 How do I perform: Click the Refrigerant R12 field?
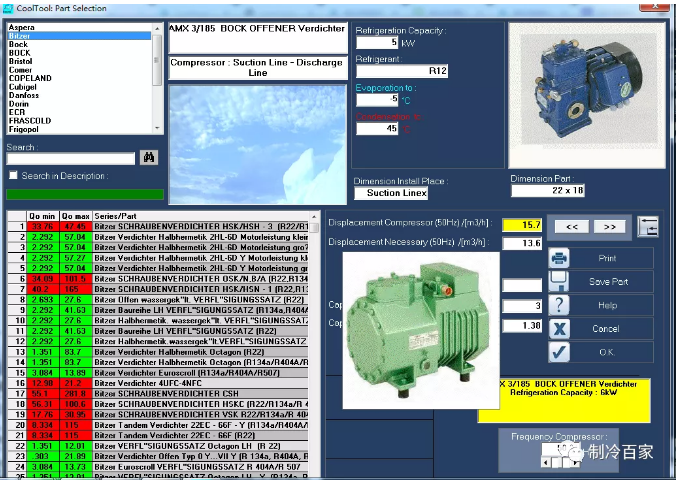coord(402,71)
